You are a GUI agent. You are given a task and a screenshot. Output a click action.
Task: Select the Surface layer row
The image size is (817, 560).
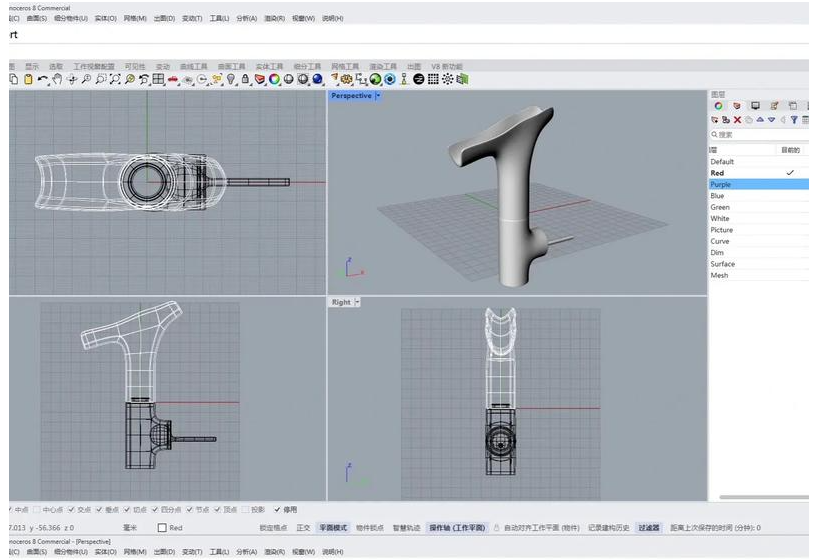[x=759, y=264]
